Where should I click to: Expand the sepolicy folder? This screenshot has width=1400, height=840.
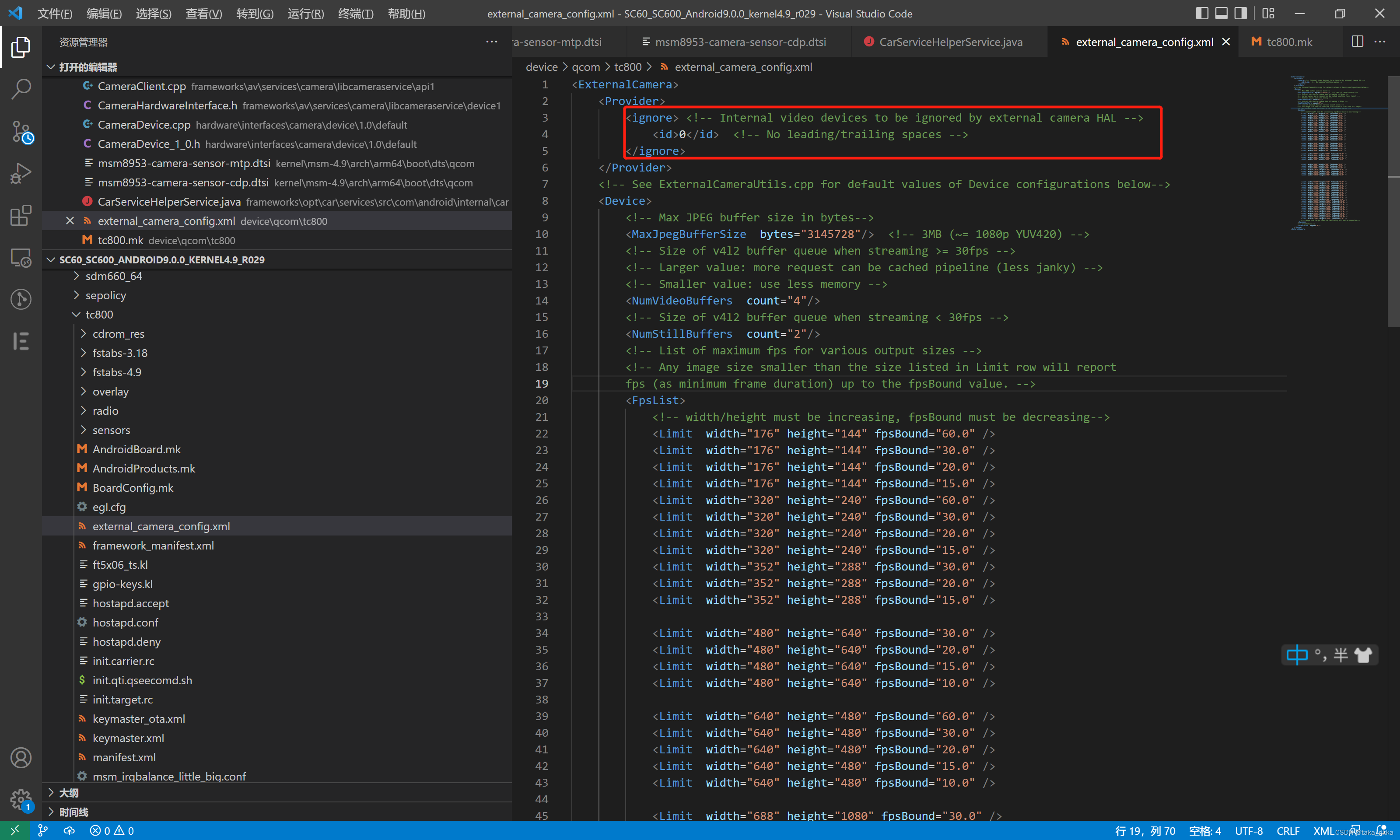(x=105, y=295)
